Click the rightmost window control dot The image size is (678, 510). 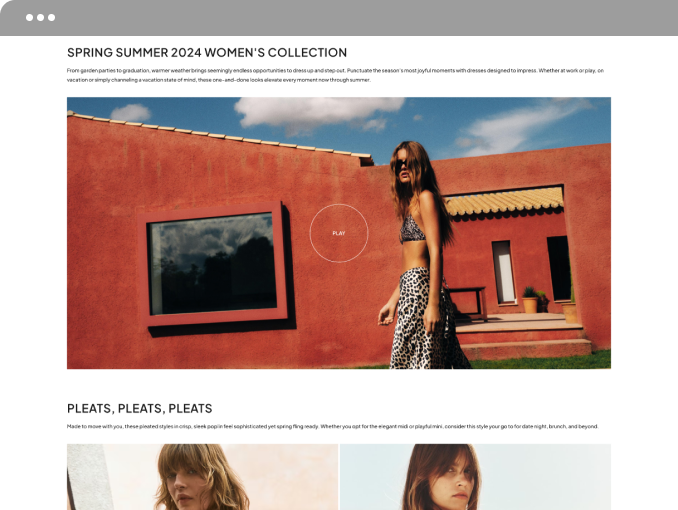(51, 17)
